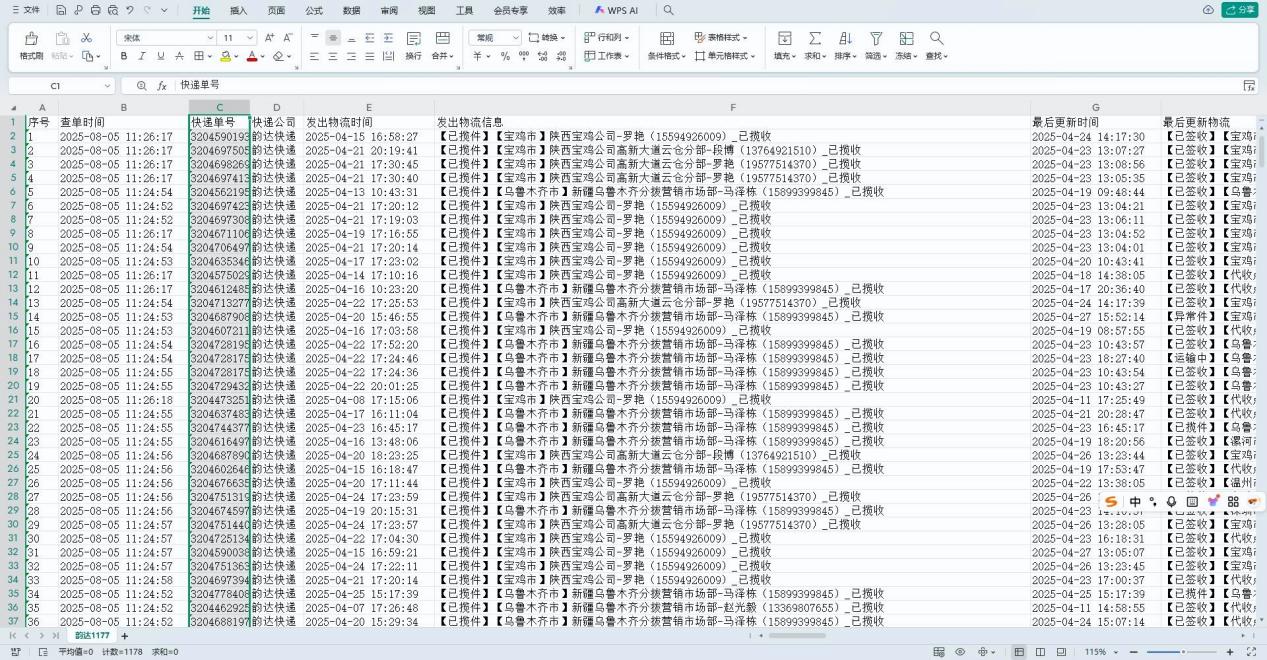Apply center horizontal text alignment

332,56
